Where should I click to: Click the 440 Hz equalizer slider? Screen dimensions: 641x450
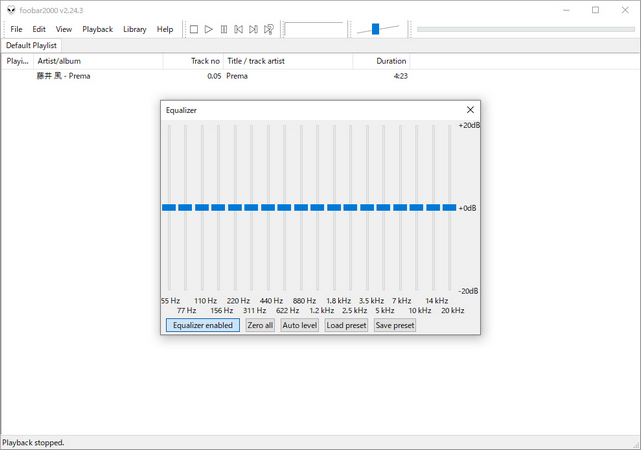[x=268, y=208]
